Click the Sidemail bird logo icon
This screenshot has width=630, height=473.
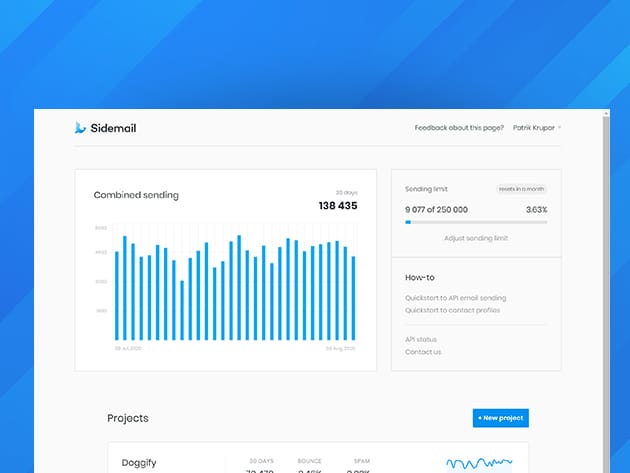click(80, 128)
